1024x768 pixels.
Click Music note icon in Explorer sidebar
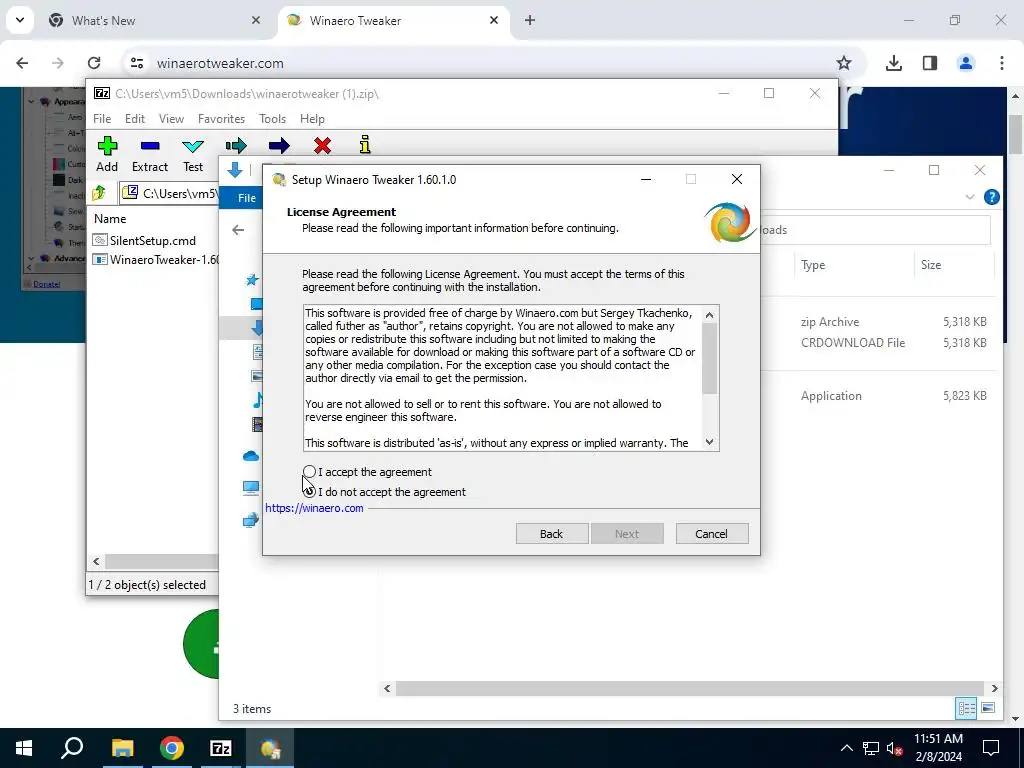258,400
